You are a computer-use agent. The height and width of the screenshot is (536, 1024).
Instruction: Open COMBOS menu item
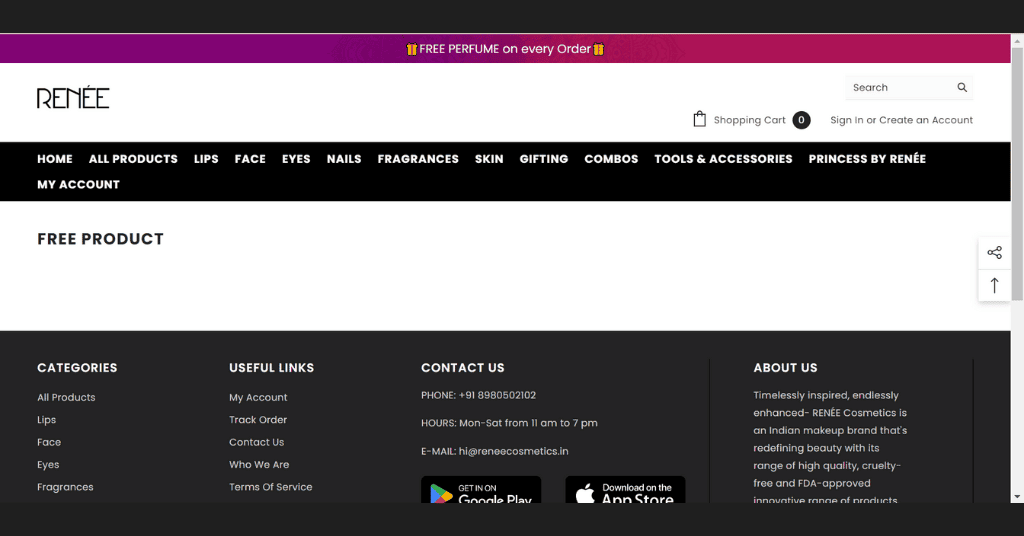(x=611, y=159)
